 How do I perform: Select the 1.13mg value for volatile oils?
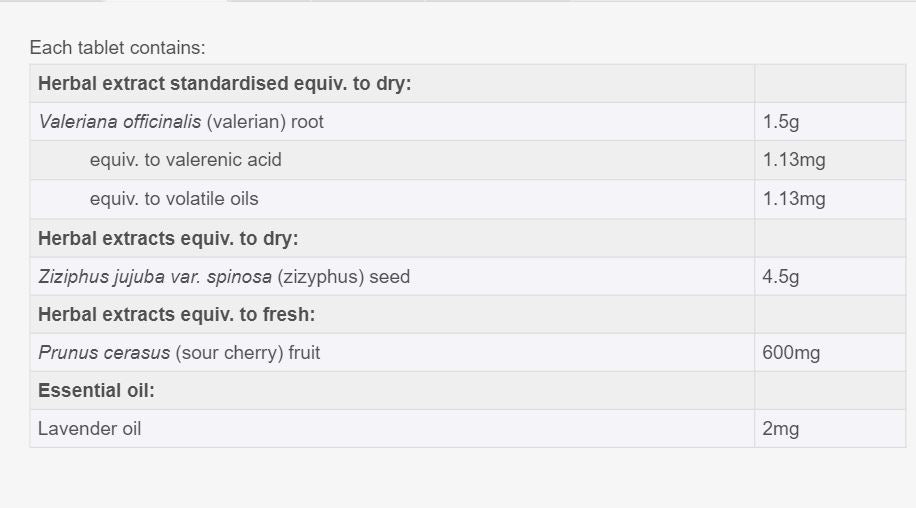pyautogui.click(x=794, y=199)
